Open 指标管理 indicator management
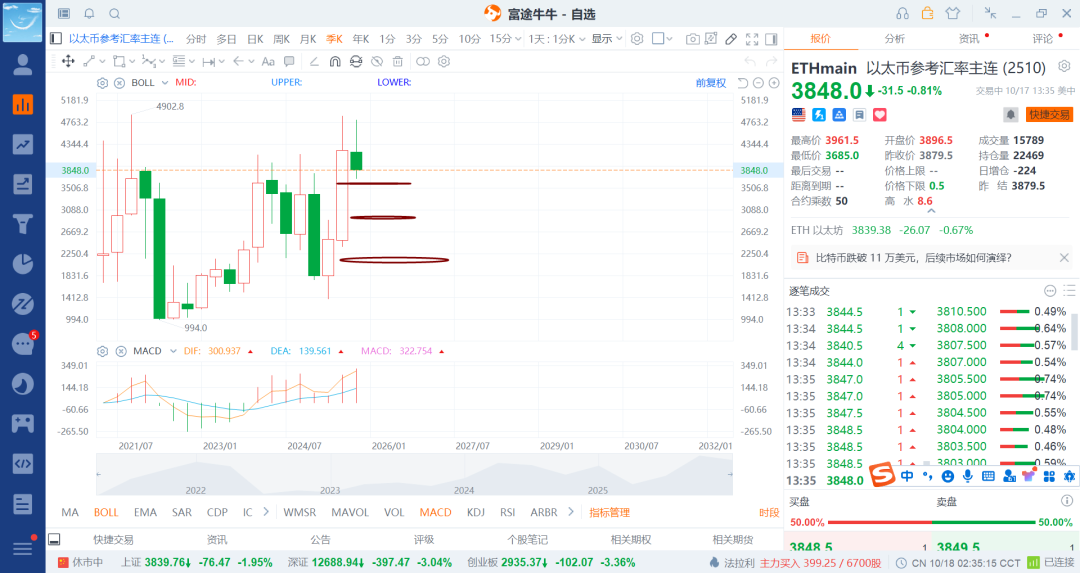The height and width of the screenshot is (573, 1080). tap(610, 512)
